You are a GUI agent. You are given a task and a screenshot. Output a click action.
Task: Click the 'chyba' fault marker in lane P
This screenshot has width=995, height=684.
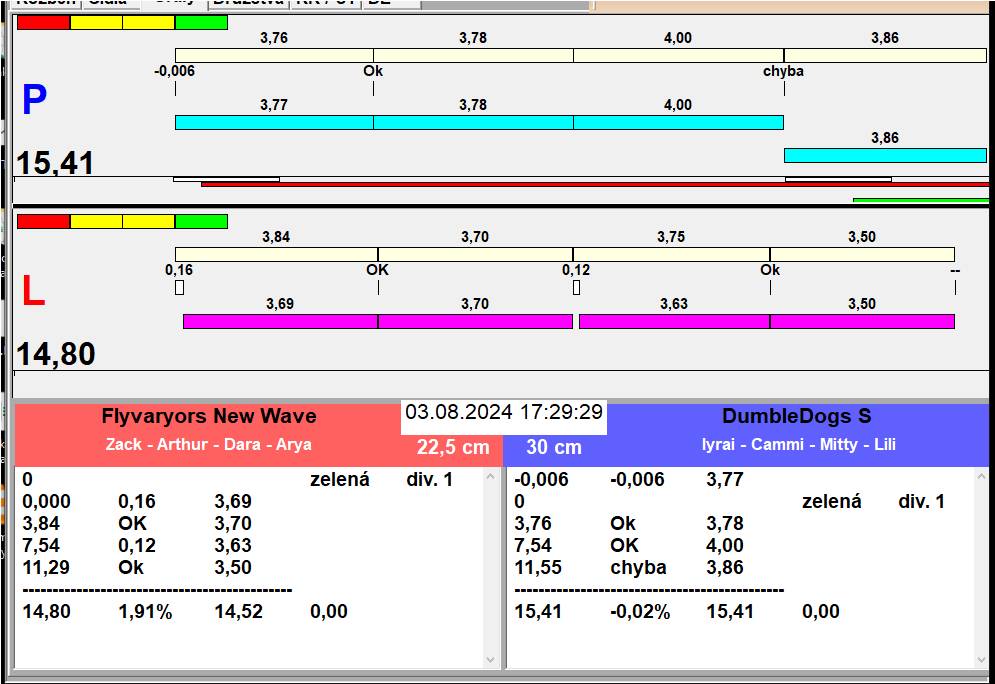[x=783, y=72]
